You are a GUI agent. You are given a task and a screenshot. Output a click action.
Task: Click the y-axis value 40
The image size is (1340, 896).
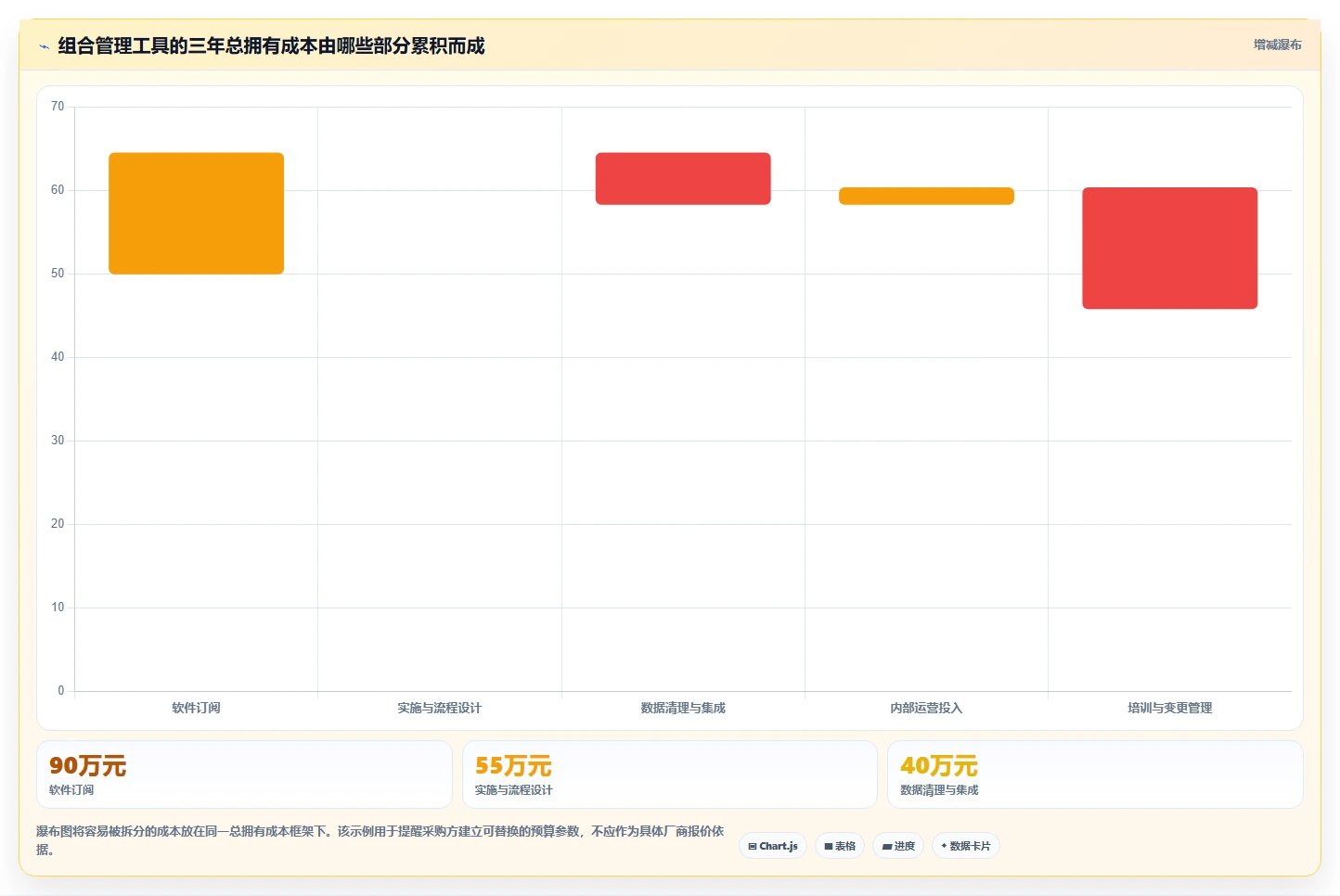[x=58, y=357]
